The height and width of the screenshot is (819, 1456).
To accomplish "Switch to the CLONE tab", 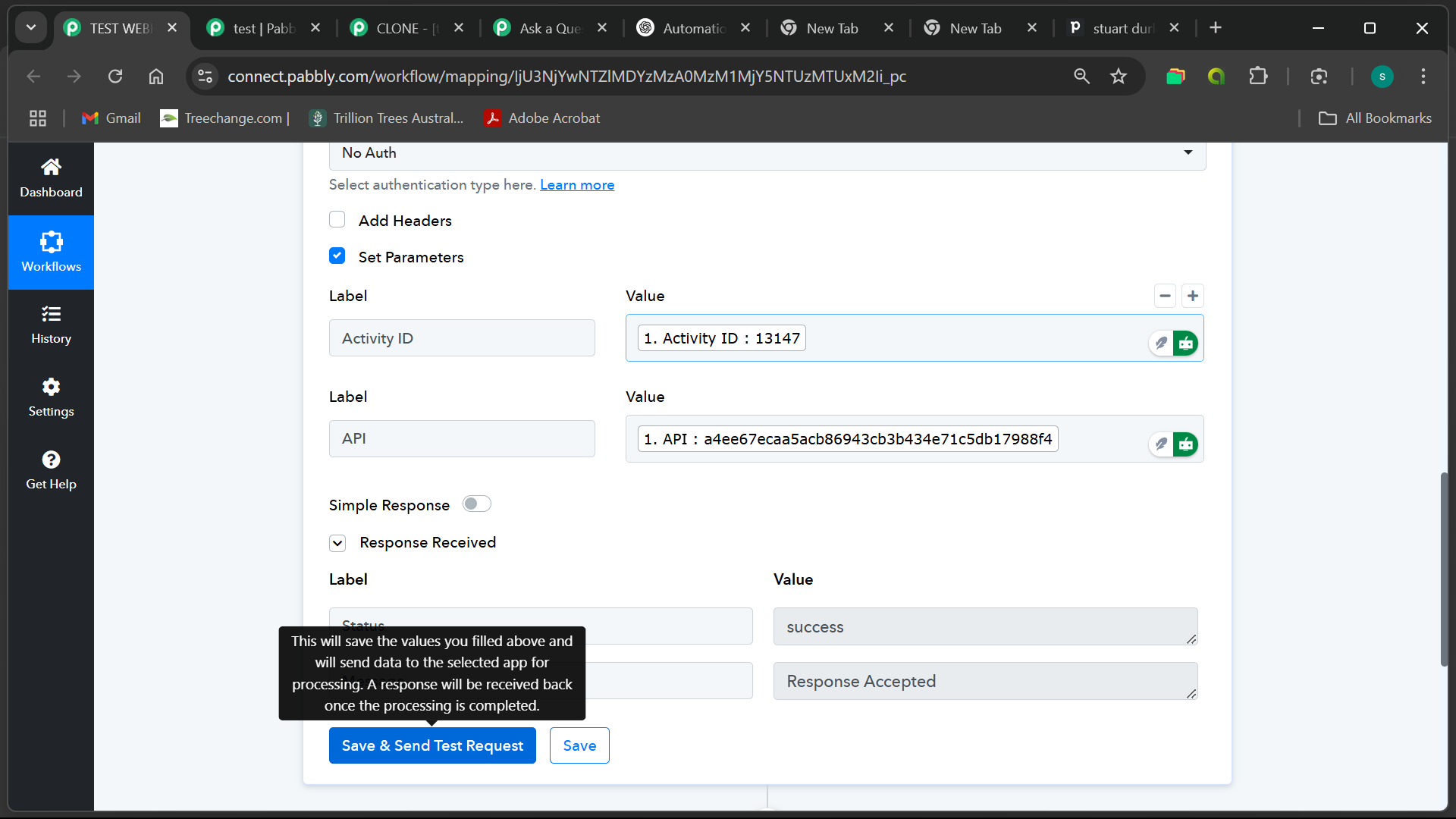I will point(408,28).
